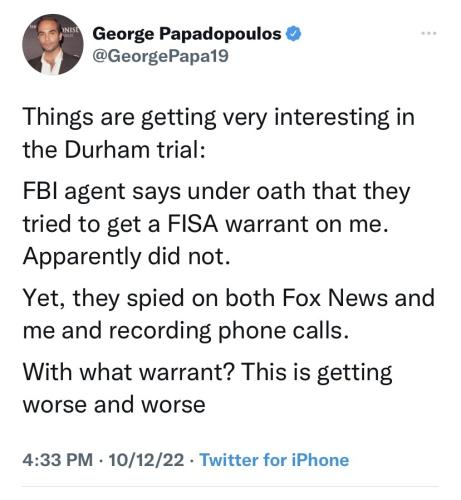Click 'Things are getting very interesting' opening line
The height and width of the screenshot is (500, 461).
(206, 117)
